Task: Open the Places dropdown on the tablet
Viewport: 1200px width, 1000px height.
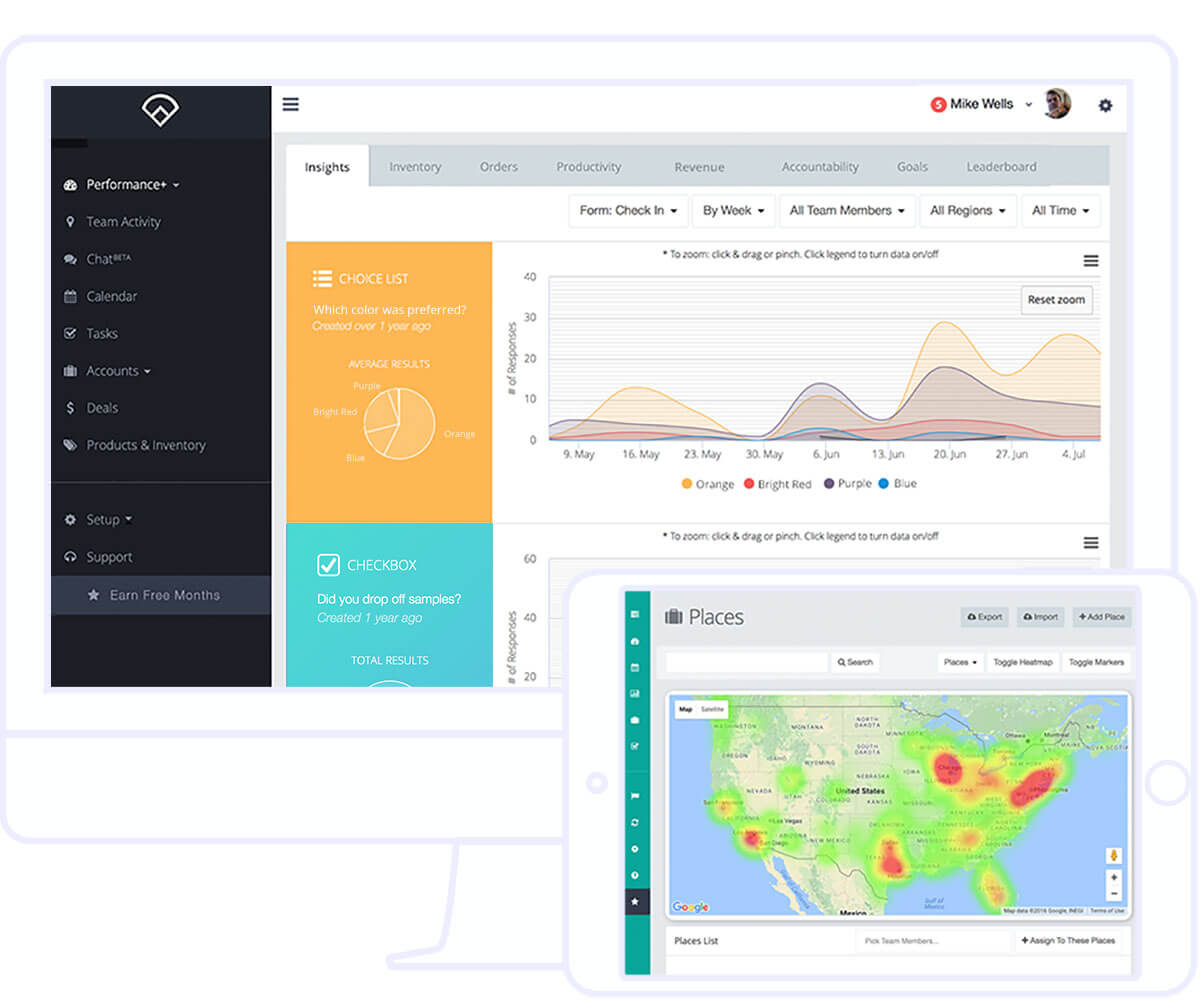Action: click(961, 662)
